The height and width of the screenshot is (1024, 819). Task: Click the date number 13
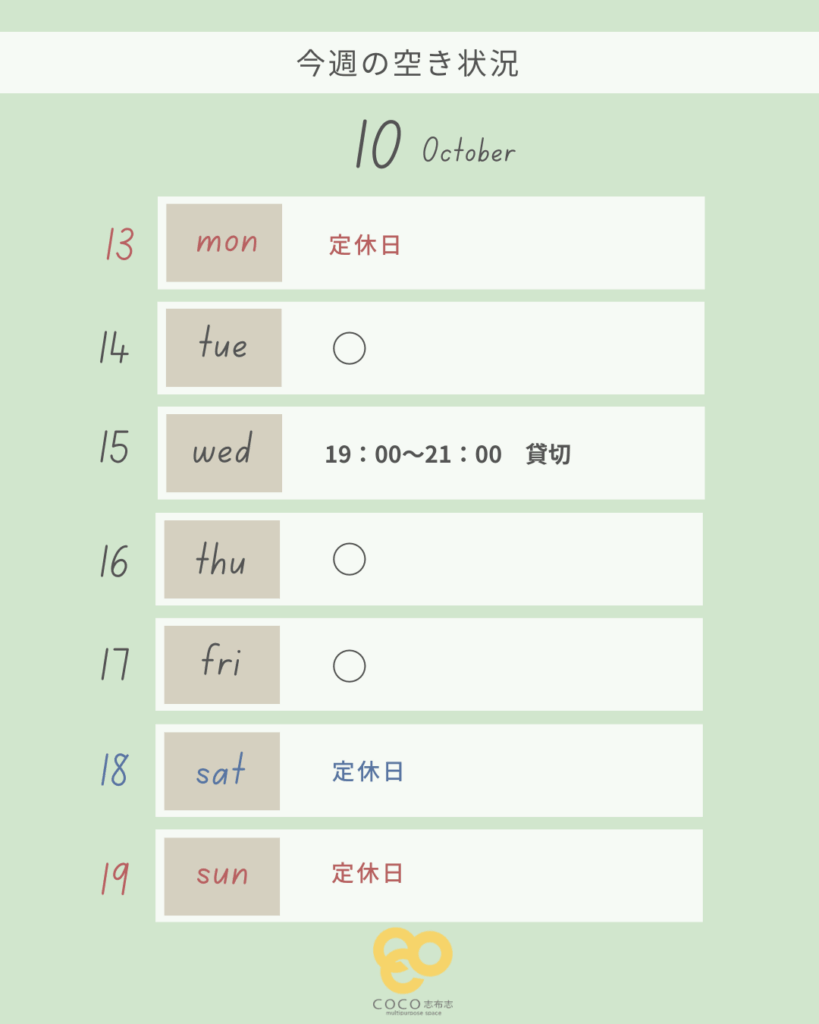119,244
